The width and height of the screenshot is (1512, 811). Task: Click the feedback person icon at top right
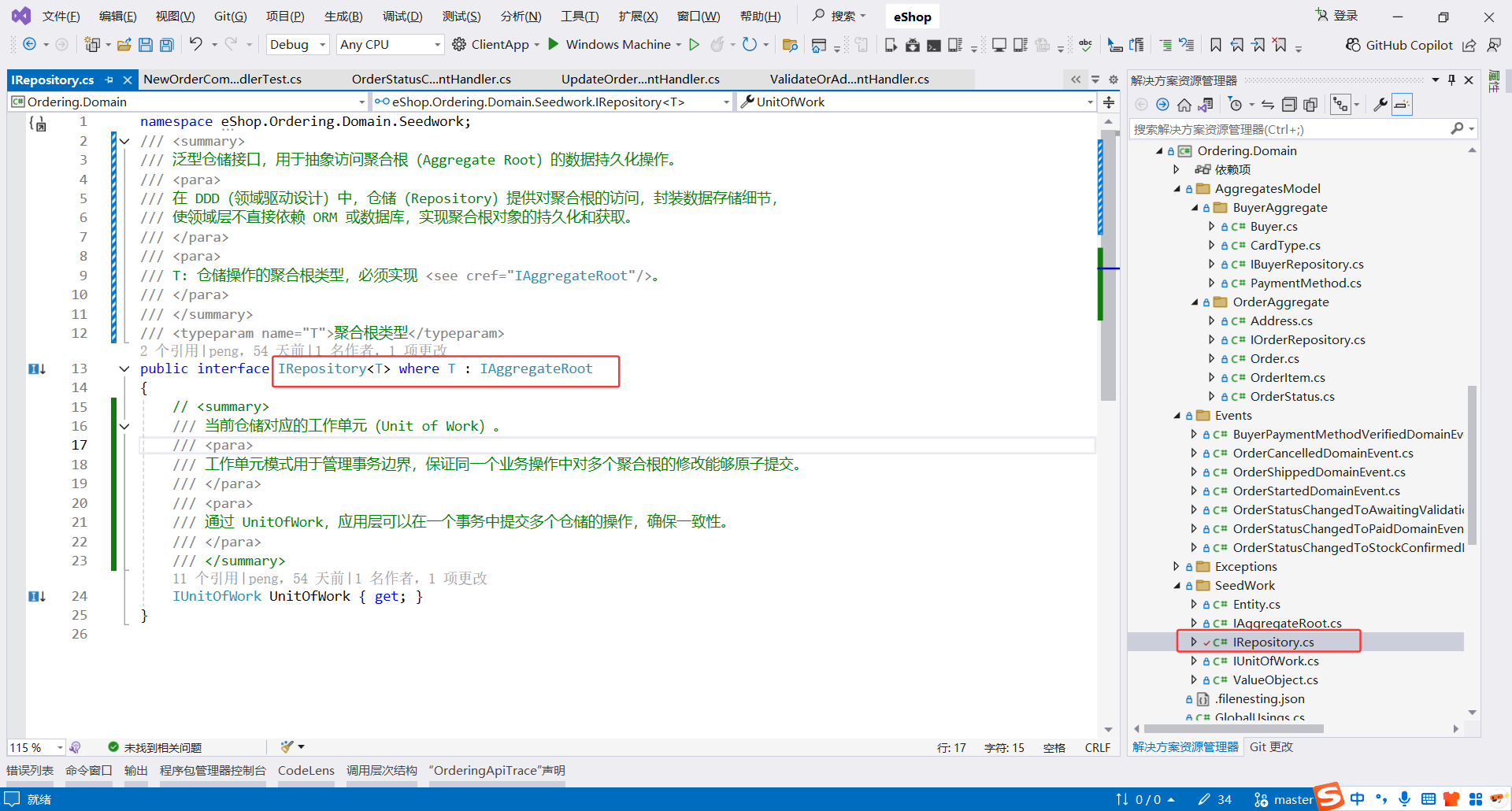[x=1493, y=46]
